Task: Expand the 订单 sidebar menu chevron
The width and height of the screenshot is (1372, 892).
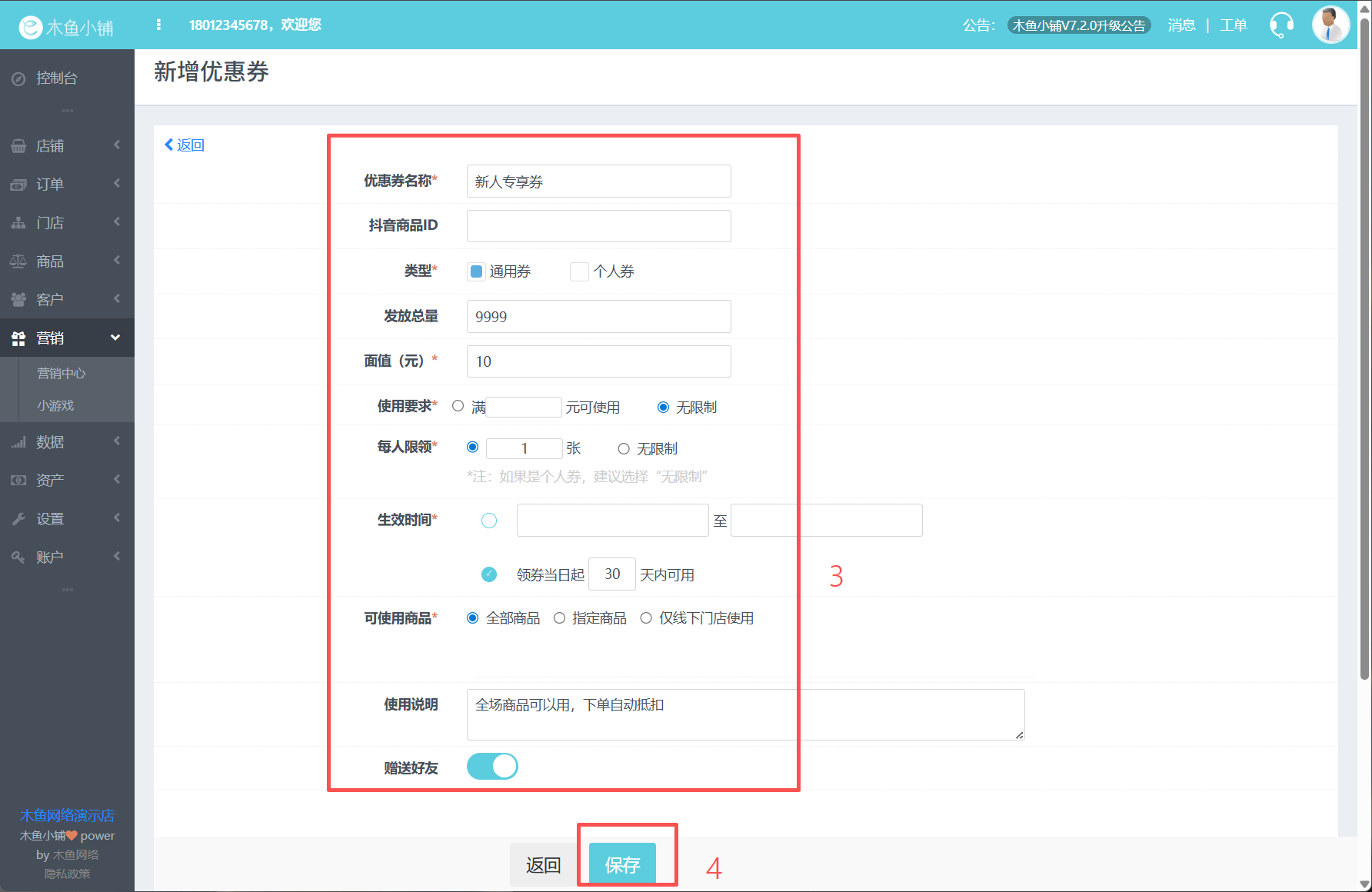Action: pos(117,184)
